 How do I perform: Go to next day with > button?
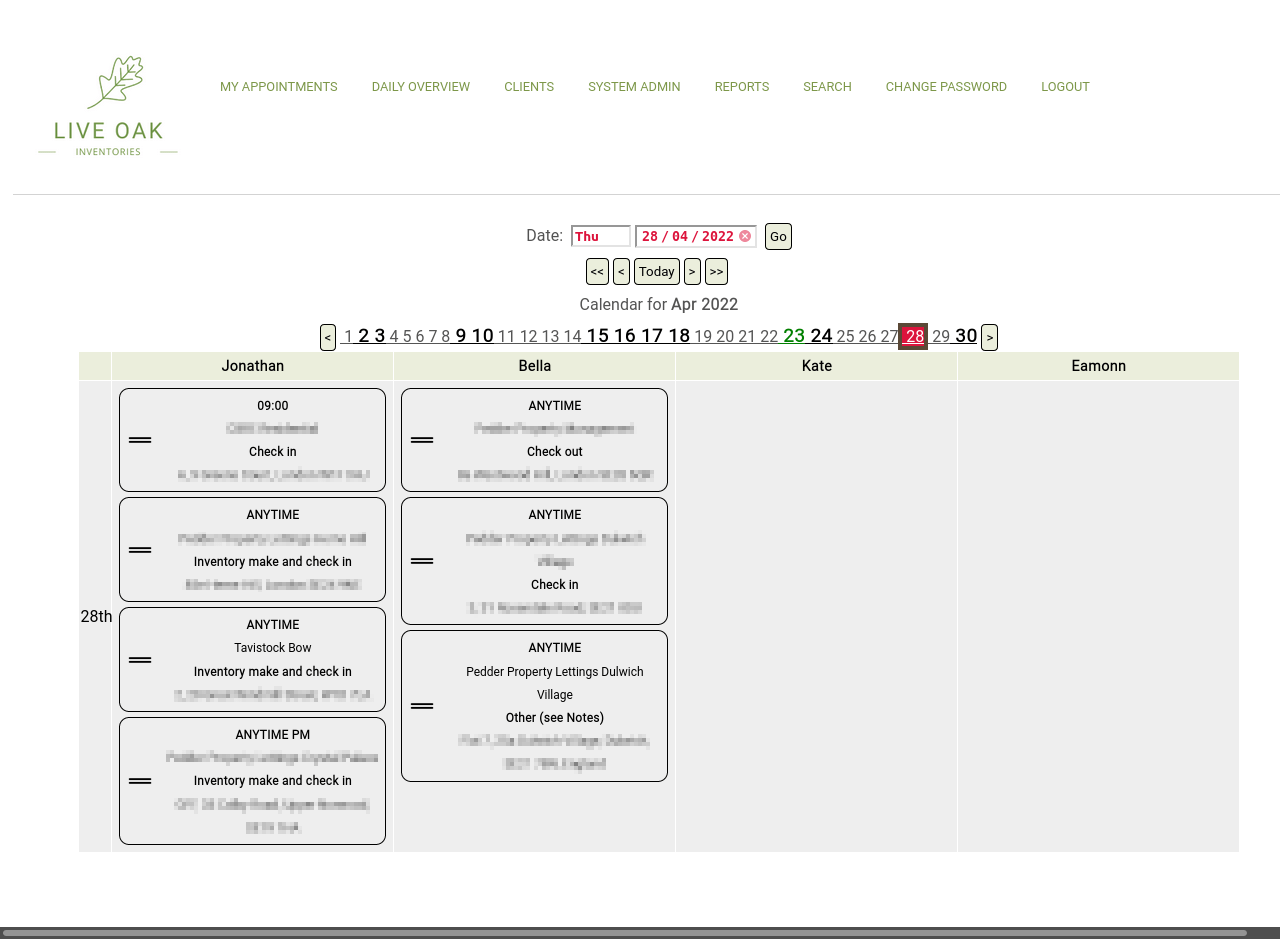coord(692,271)
